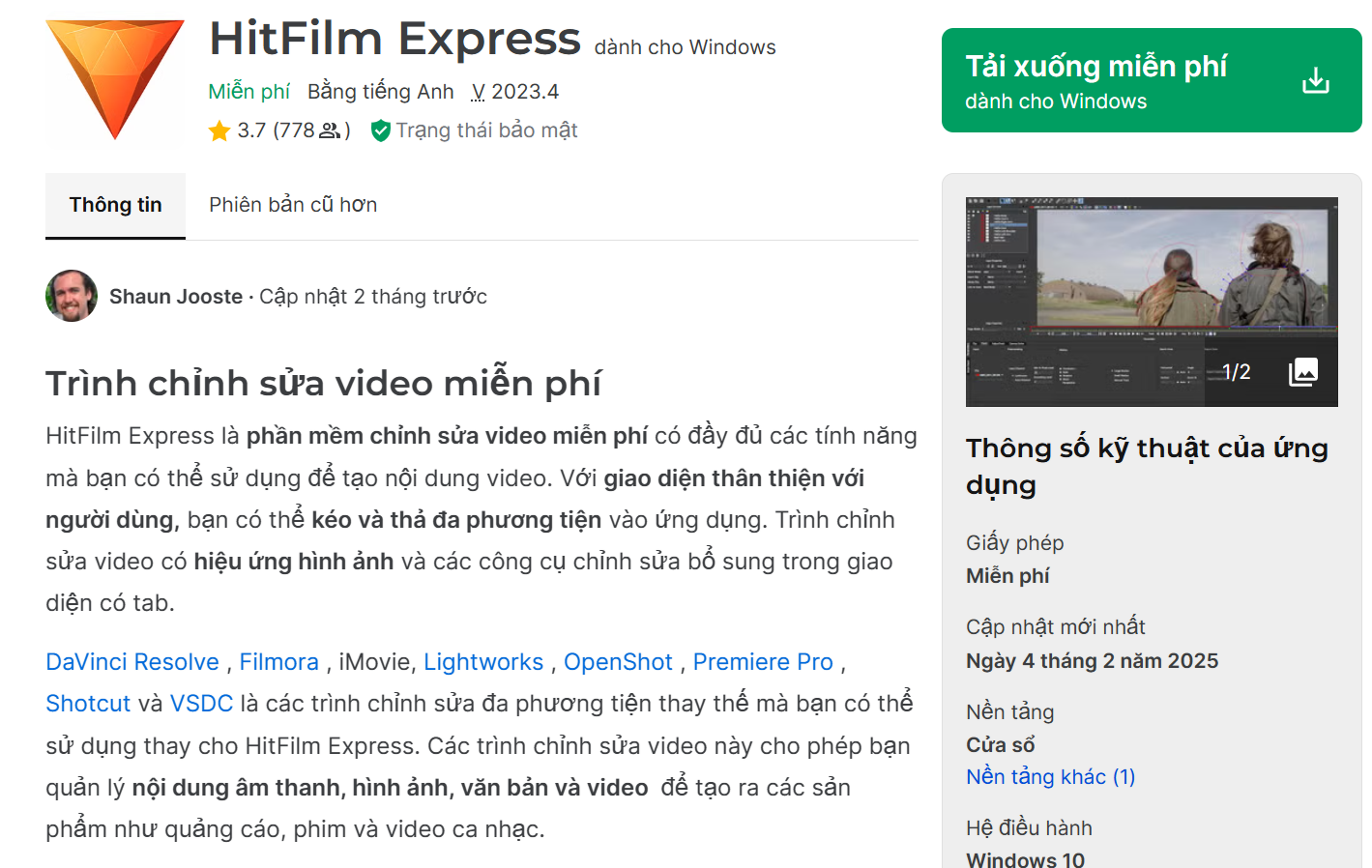Click the Ngày 4 tháng 2 năm 2025 date
This screenshot has height=868, width=1372.
point(1092,661)
